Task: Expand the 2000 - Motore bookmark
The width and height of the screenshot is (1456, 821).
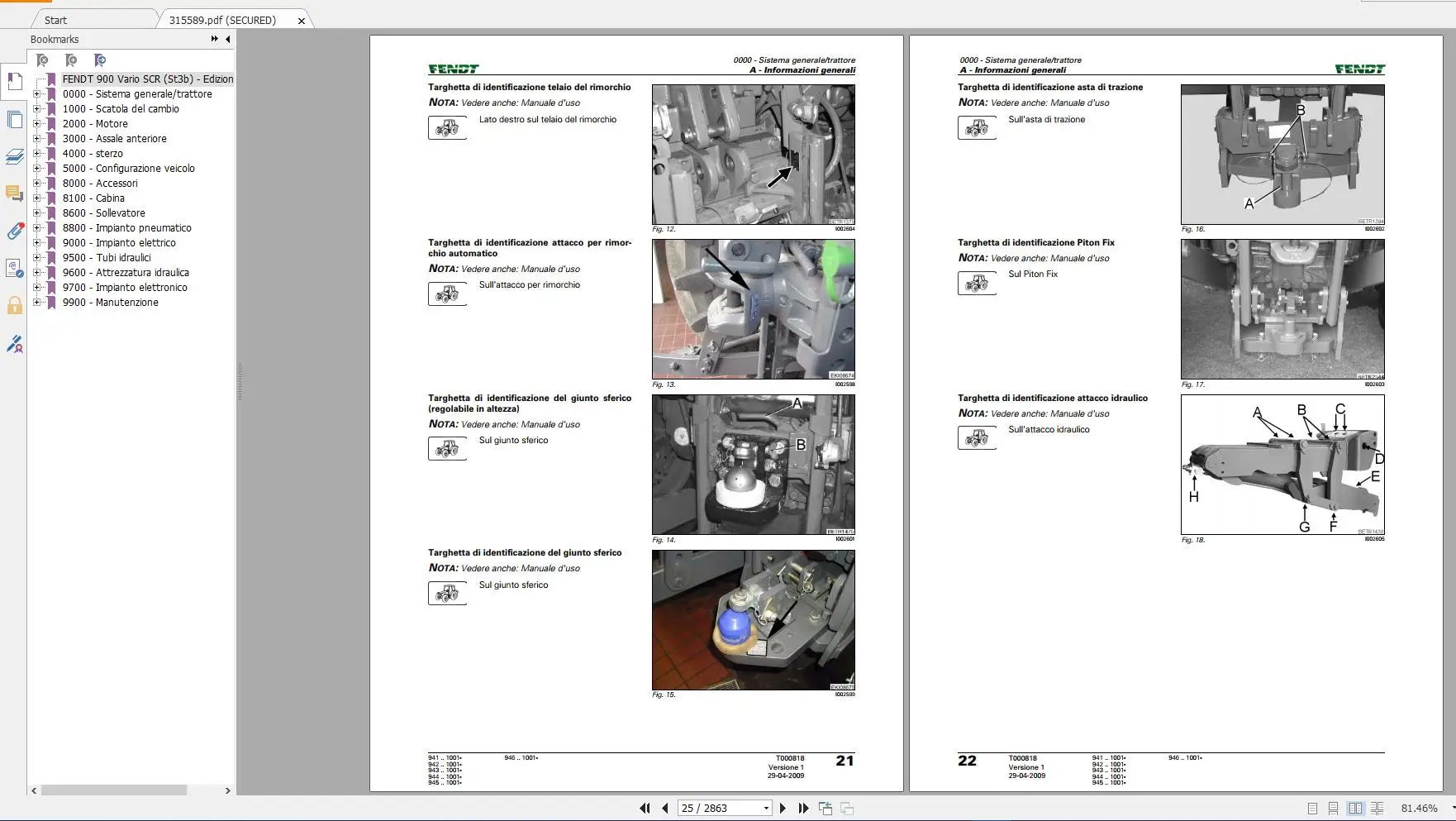Action: (x=36, y=124)
